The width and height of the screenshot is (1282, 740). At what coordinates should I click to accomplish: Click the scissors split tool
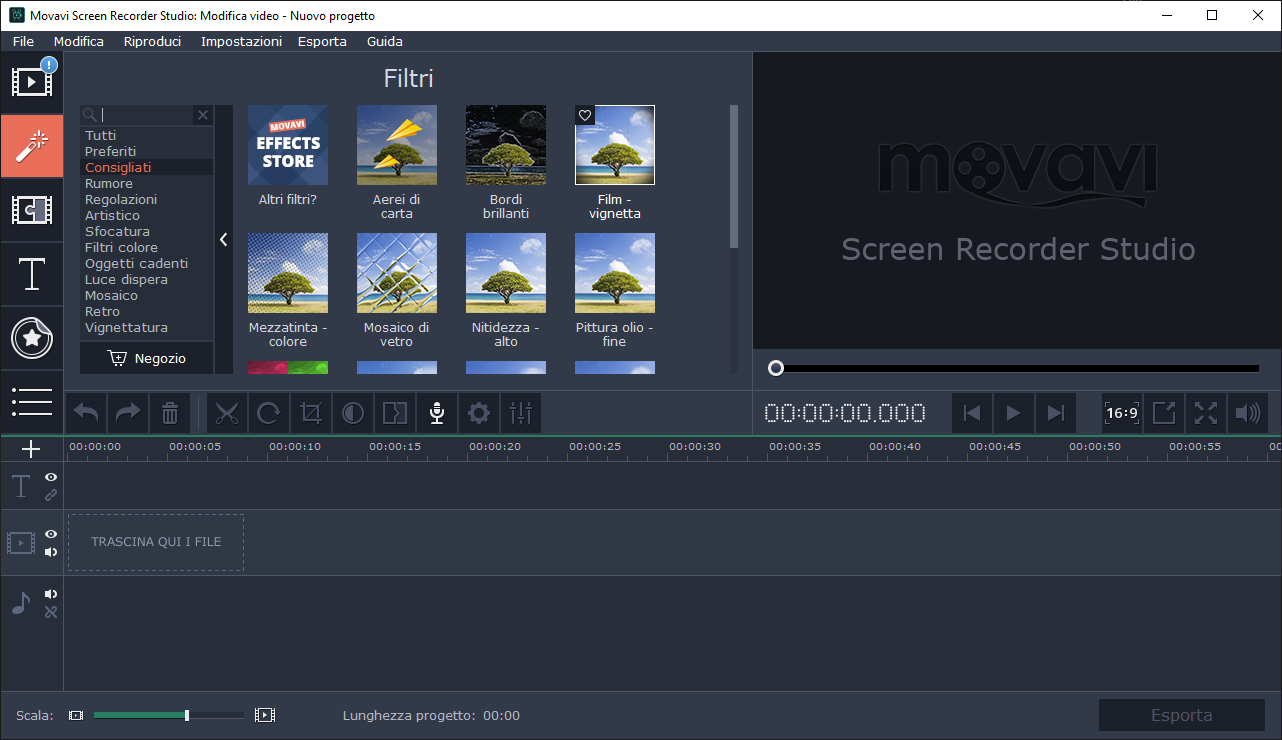pos(227,413)
